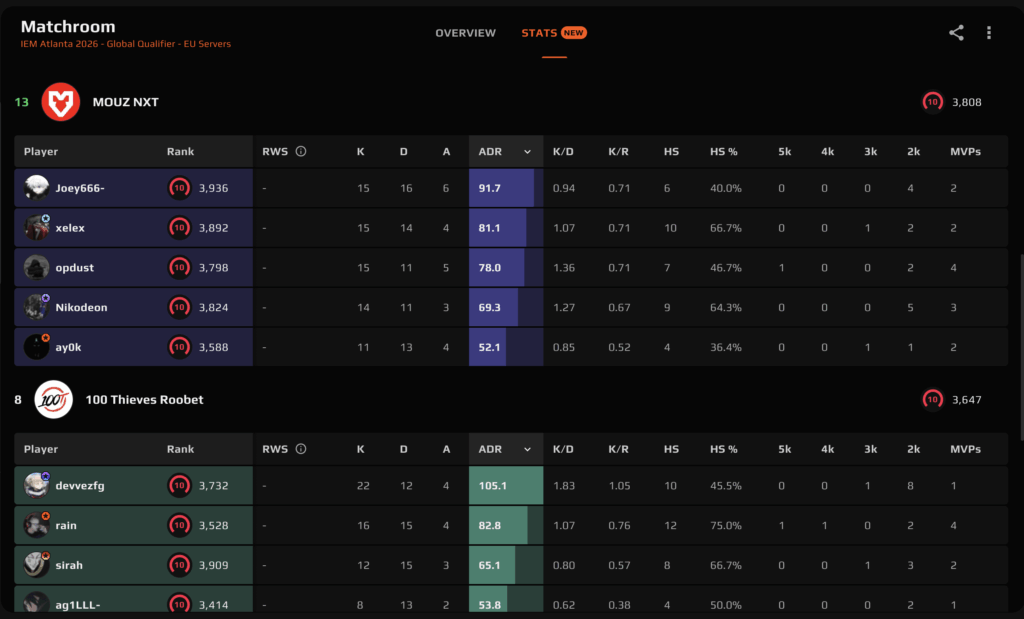Screen dimensions: 1024x619
Task: Click the RWS info icon in MOUZ NXT table
Action: pos(301,151)
